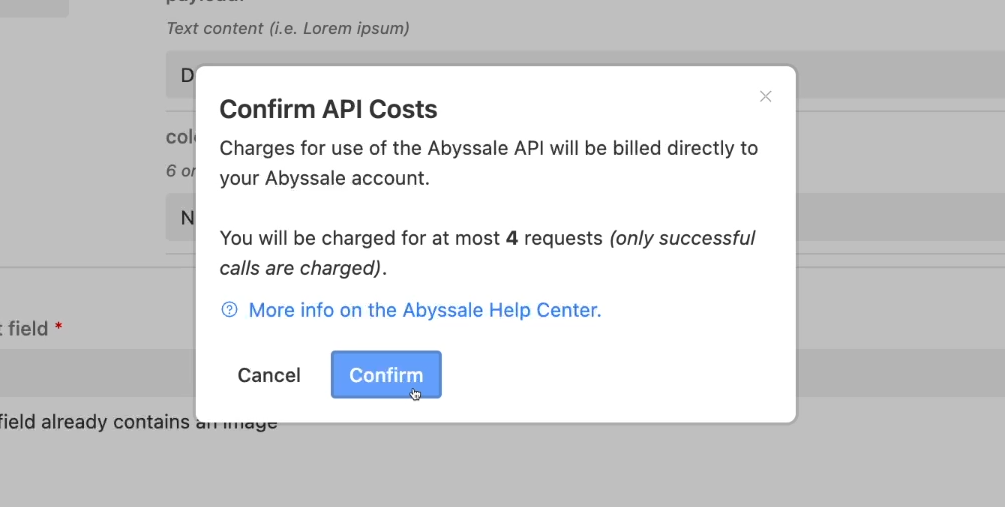1005x507 pixels.
Task: Confirm the API costs
Action: pyautogui.click(x=386, y=375)
